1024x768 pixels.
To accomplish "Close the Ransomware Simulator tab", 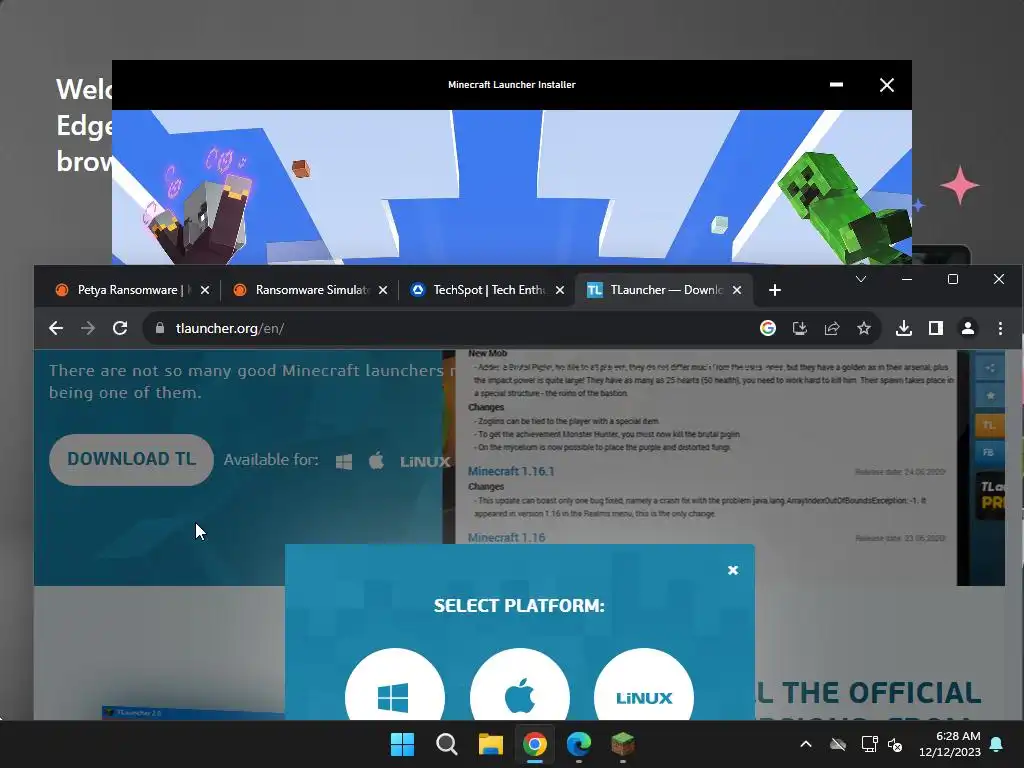I will coord(383,290).
